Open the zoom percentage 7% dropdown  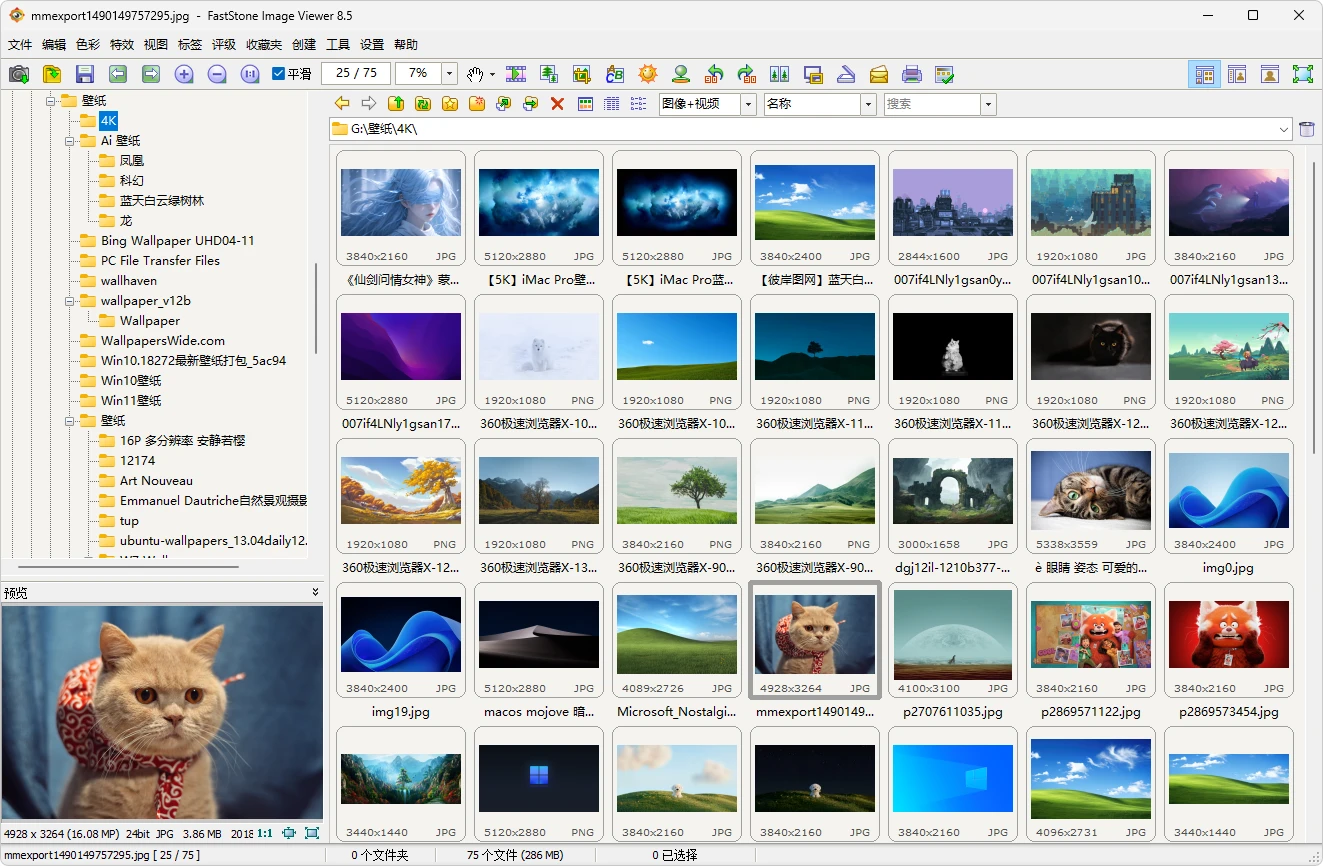click(x=450, y=74)
